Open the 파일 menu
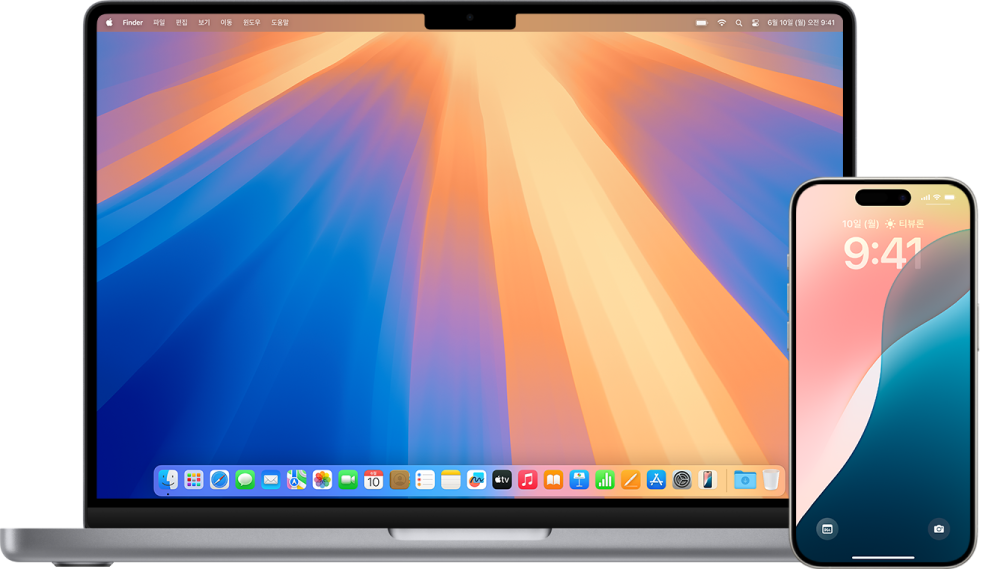This screenshot has height=569, width=982. (x=159, y=23)
